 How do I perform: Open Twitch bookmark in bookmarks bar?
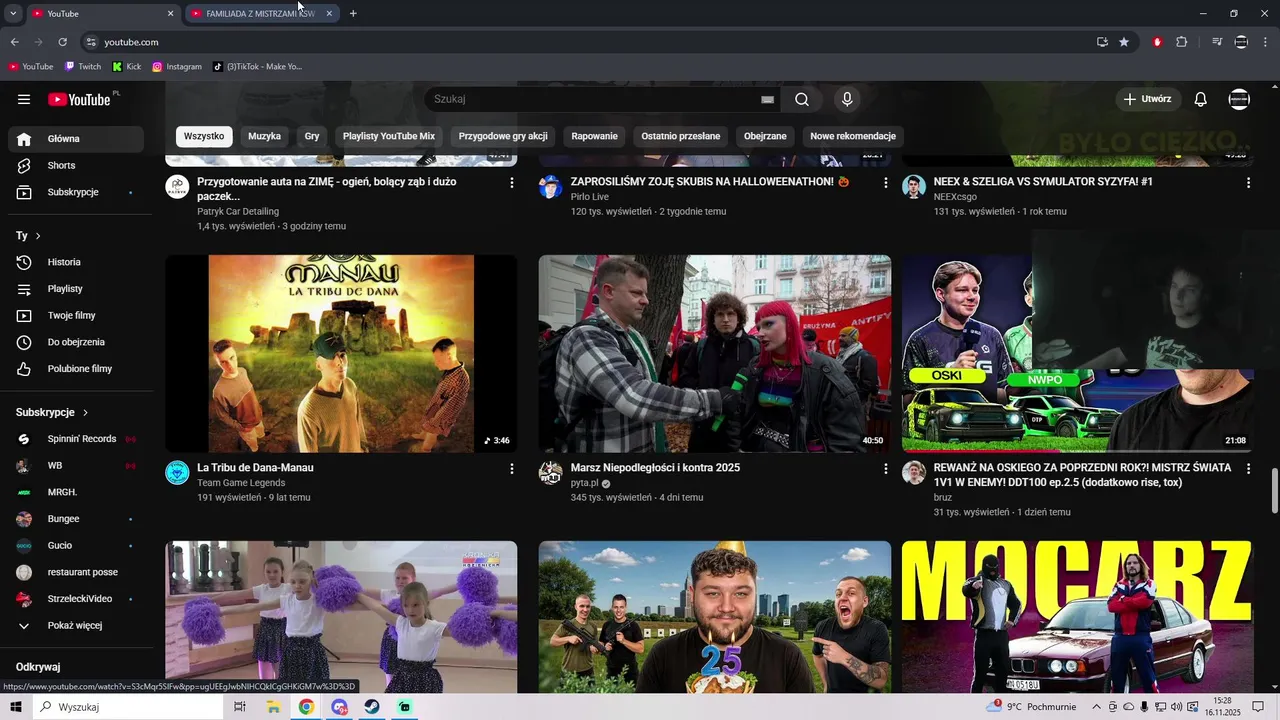[x=83, y=67]
